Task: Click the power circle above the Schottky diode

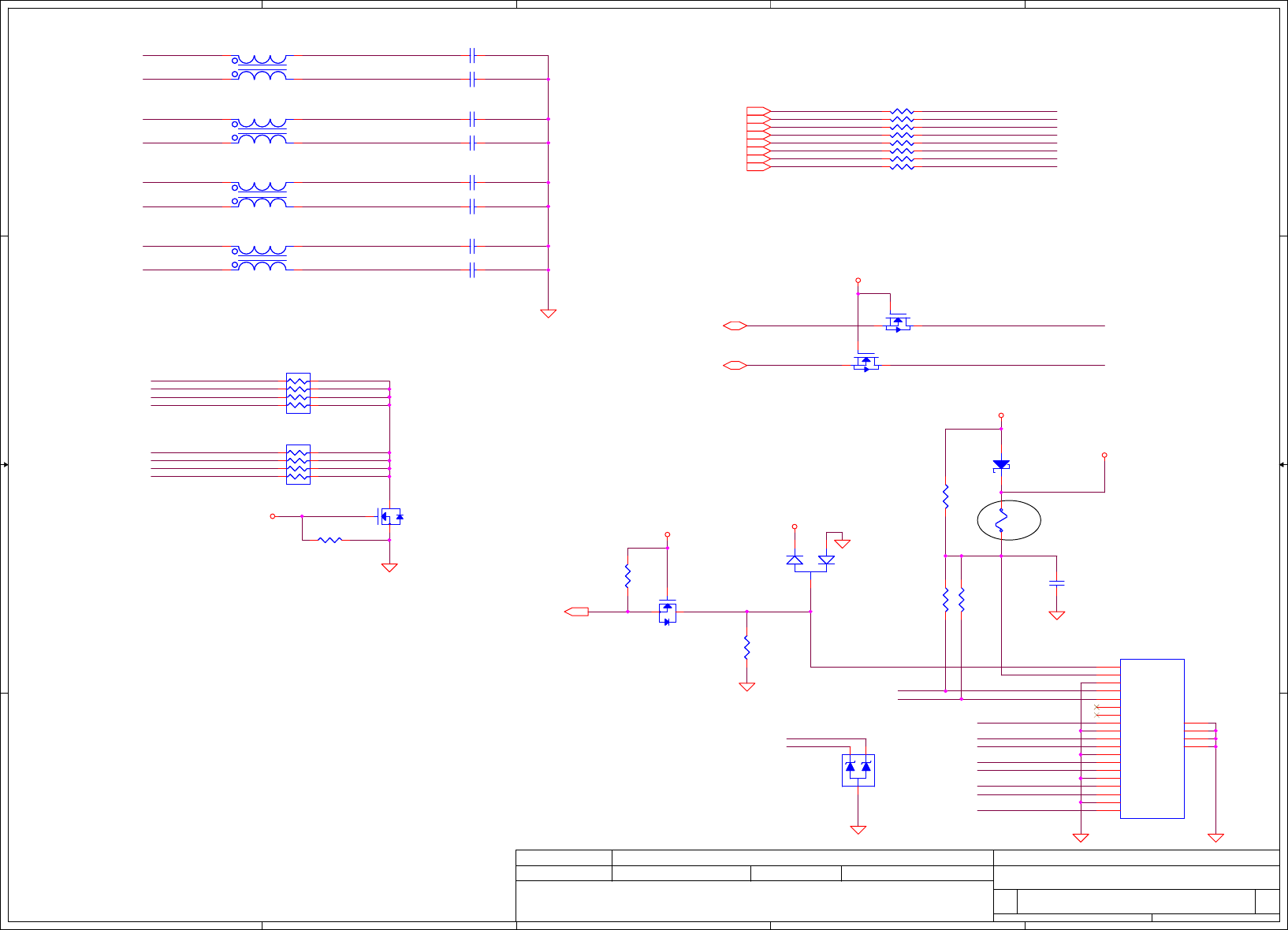Action: tap(1001, 415)
